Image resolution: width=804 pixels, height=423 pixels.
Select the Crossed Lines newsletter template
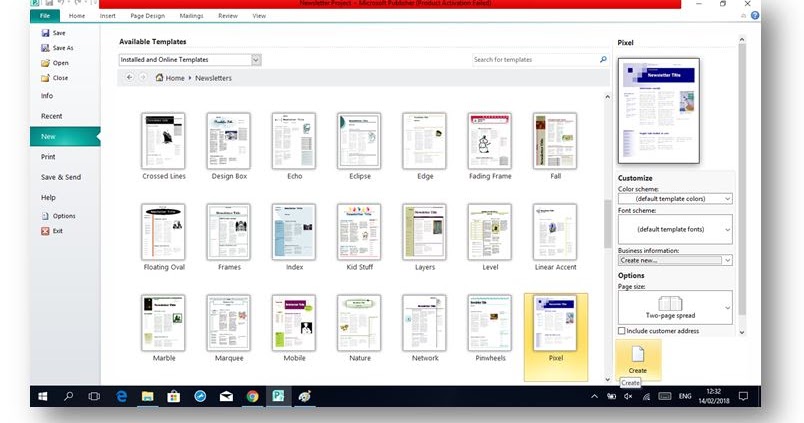coord(164,147)
